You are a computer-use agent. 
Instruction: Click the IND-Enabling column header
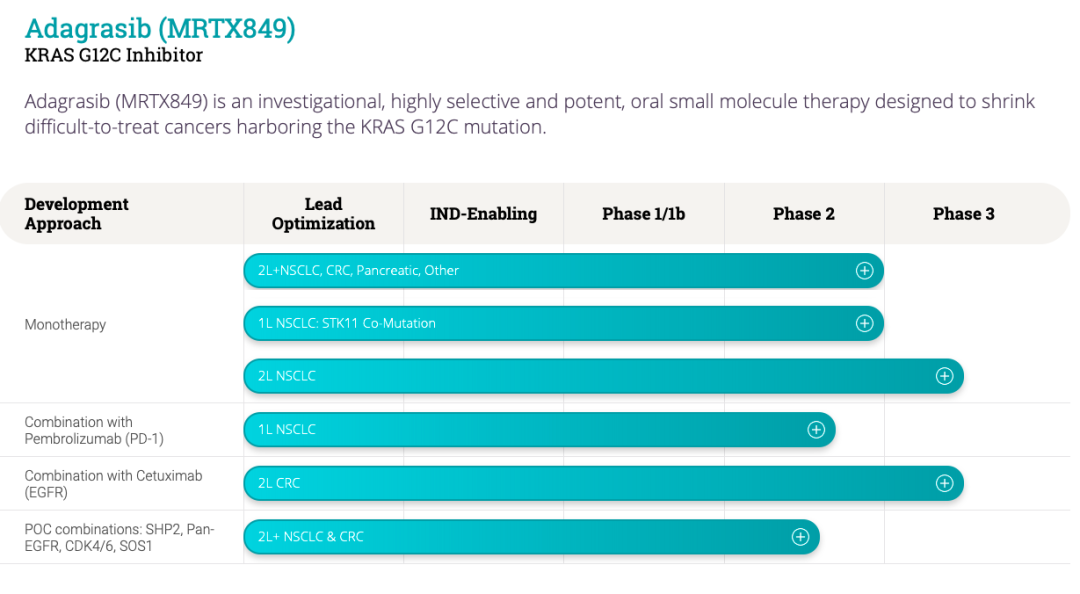484,214
